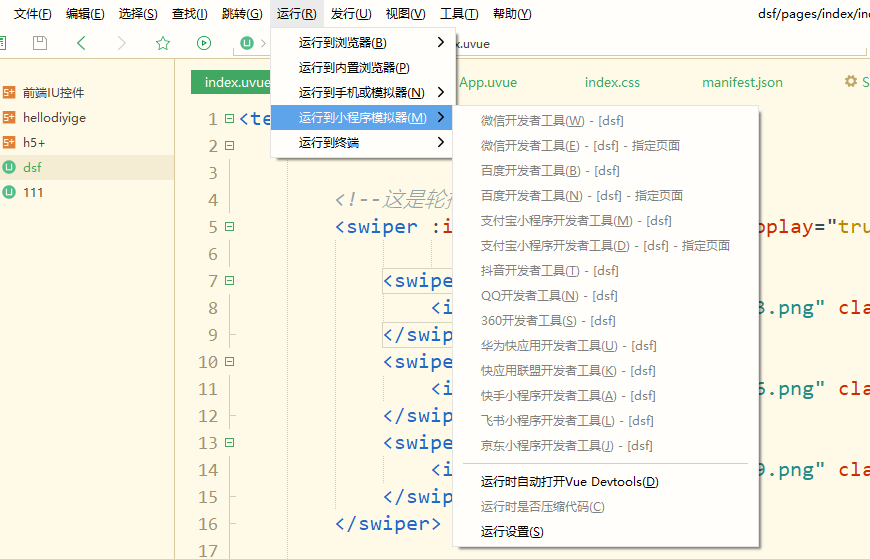Screen dimensions: 870x559
Task: Select the hellodiyige project
Action: [87, 117]
